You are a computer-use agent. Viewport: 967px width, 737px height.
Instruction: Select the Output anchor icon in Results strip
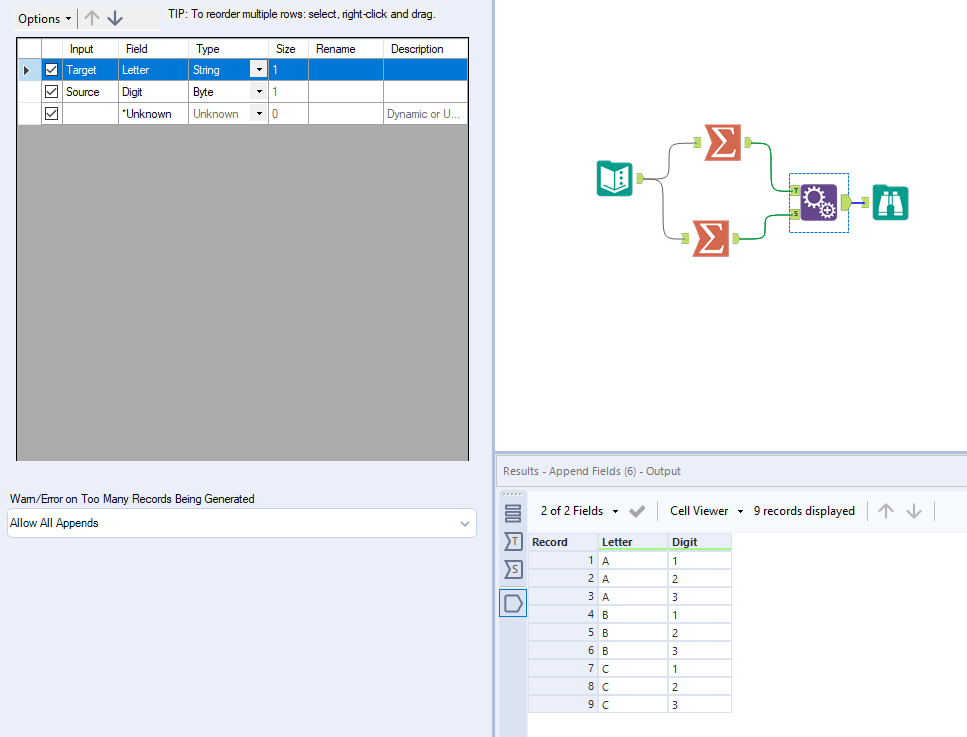[x=513, y=602]
